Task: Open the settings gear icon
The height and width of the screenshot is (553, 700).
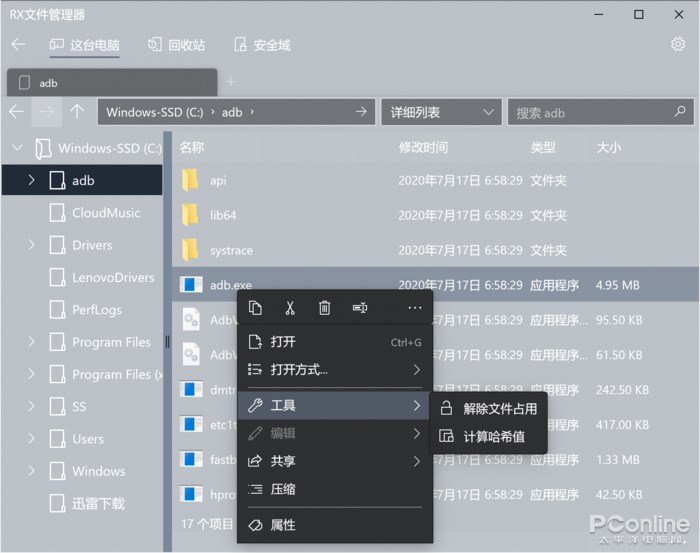Action: (678, 44)
